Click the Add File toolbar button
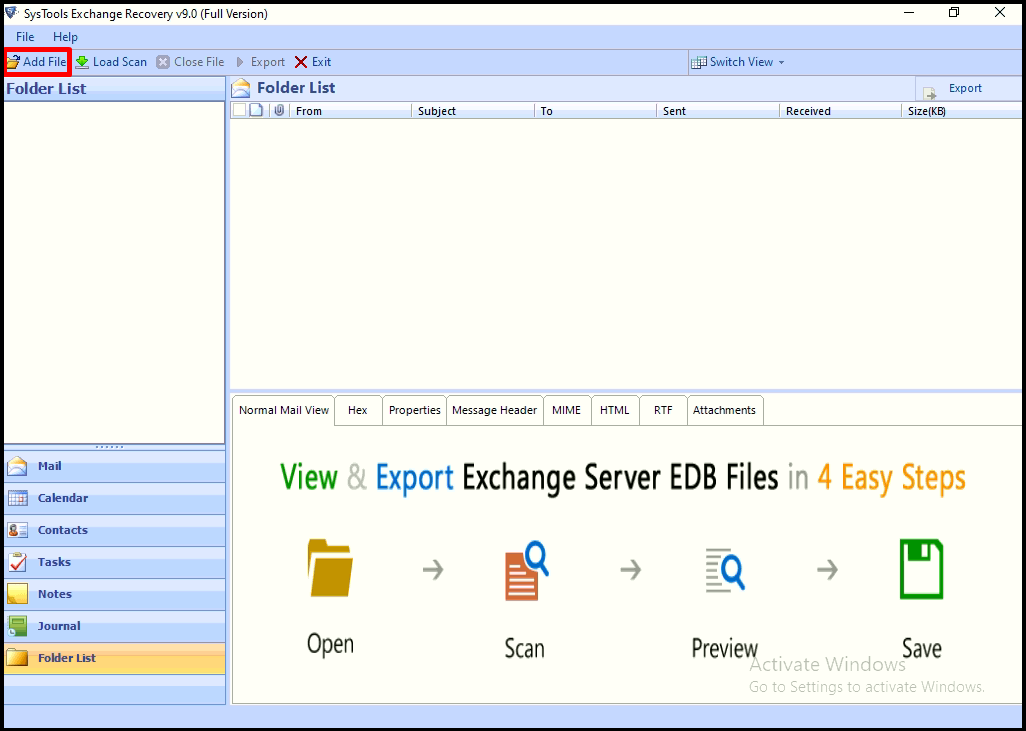 coord(37,62)
